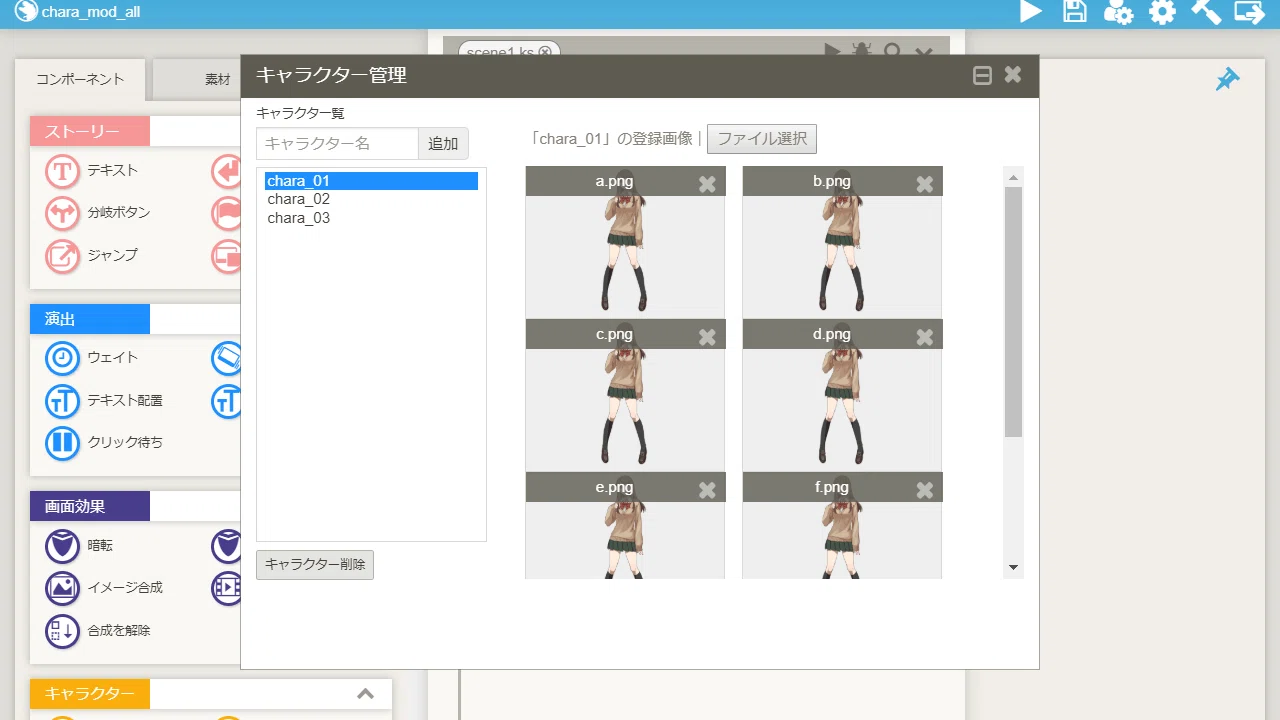Delete a.png registered image

707,184
